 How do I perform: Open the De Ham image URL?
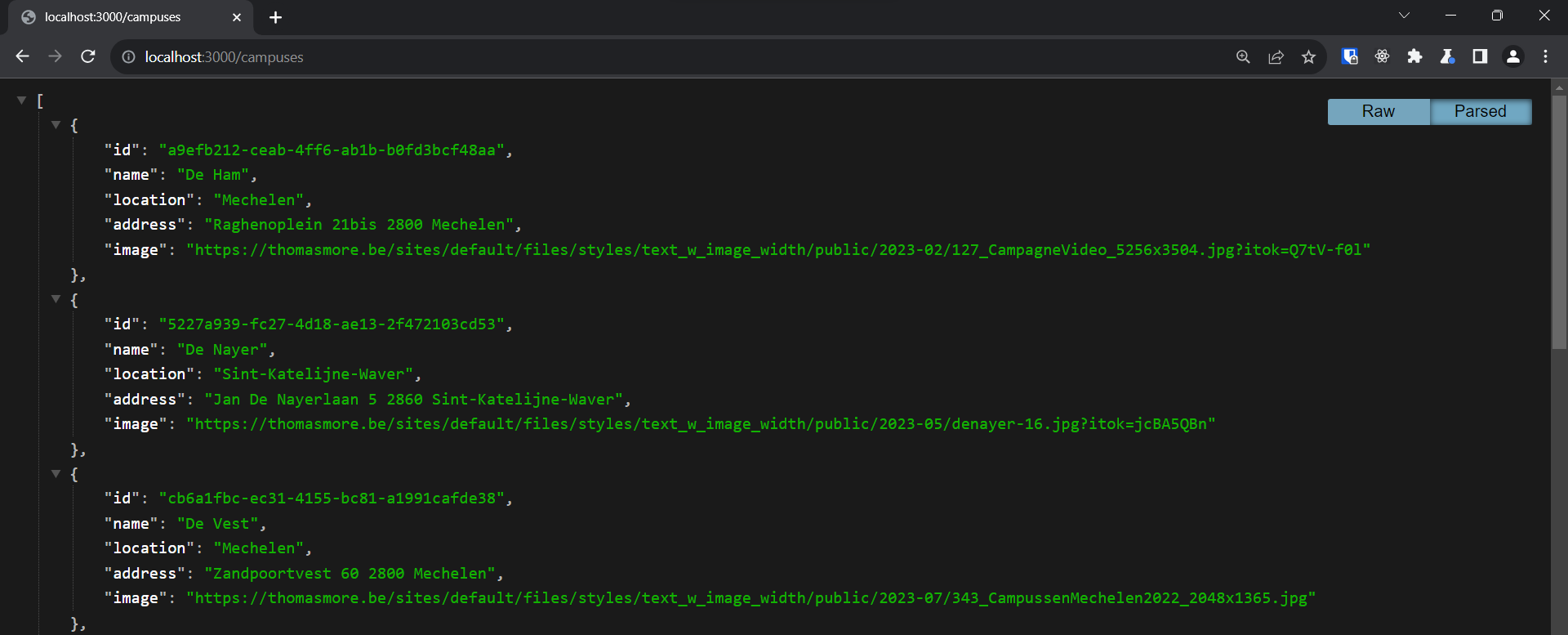pyautogui.click(x=777, y=250)
